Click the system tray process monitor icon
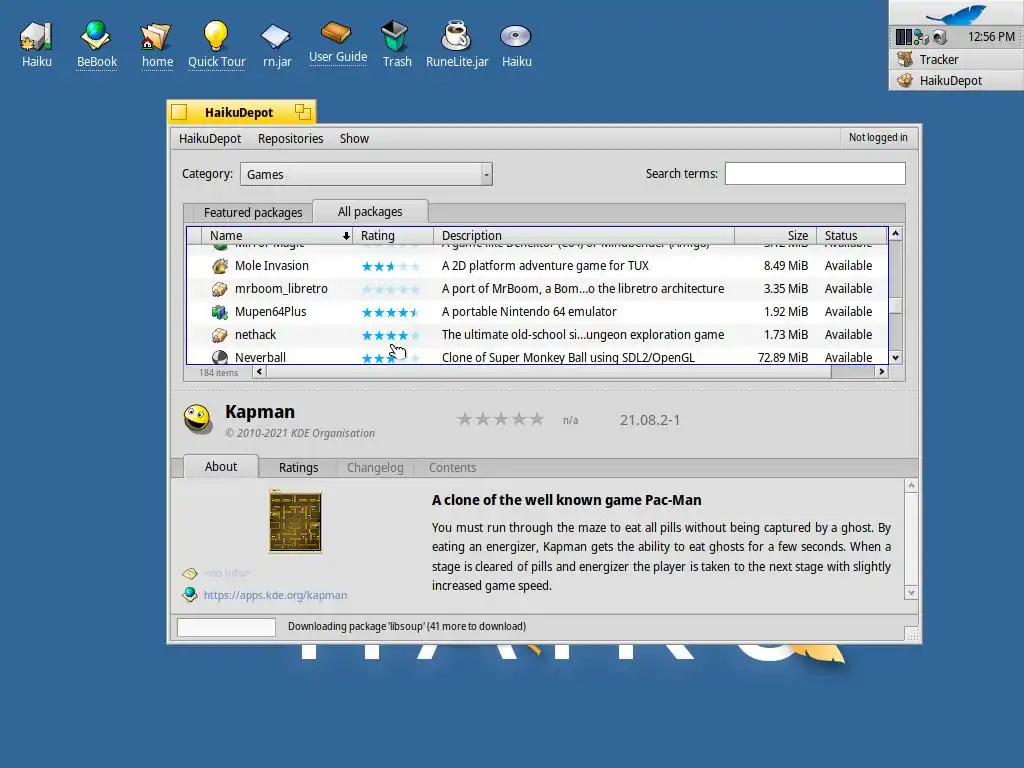Viewport: 1024px width, 768px height. pyautogui.click(x=904, y=37)
